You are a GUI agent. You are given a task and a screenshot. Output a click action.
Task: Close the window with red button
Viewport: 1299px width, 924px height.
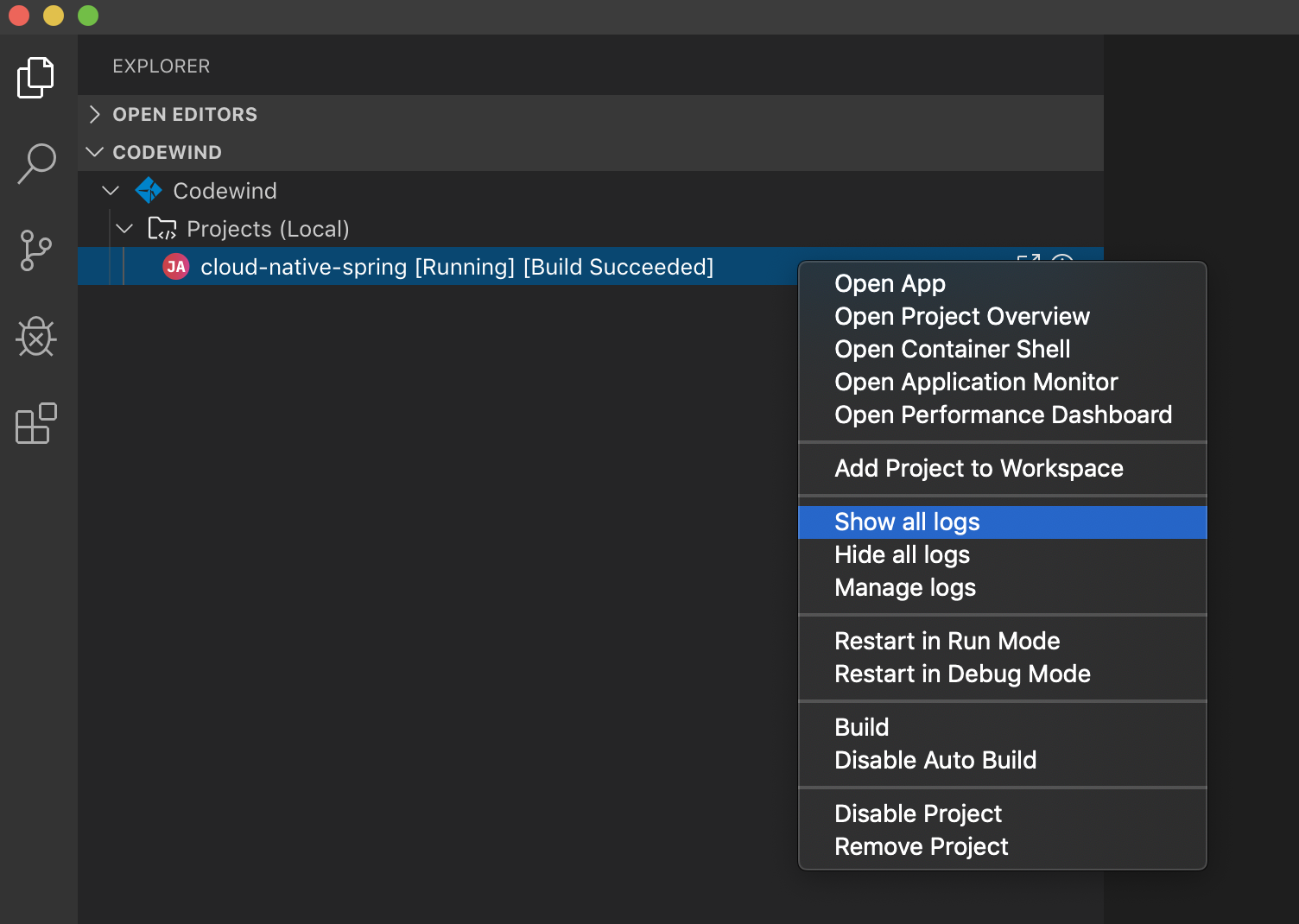tap(19, 16)
